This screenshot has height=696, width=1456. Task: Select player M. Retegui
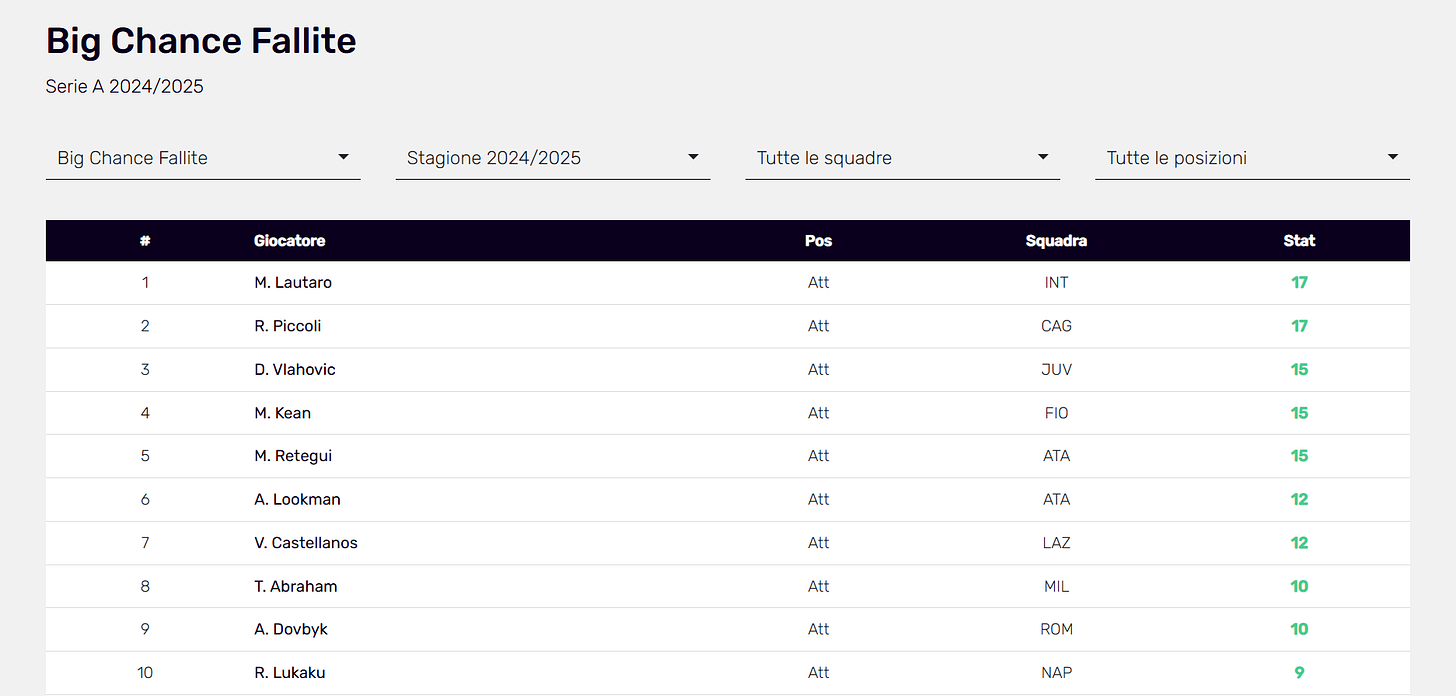tap(293, 456)
